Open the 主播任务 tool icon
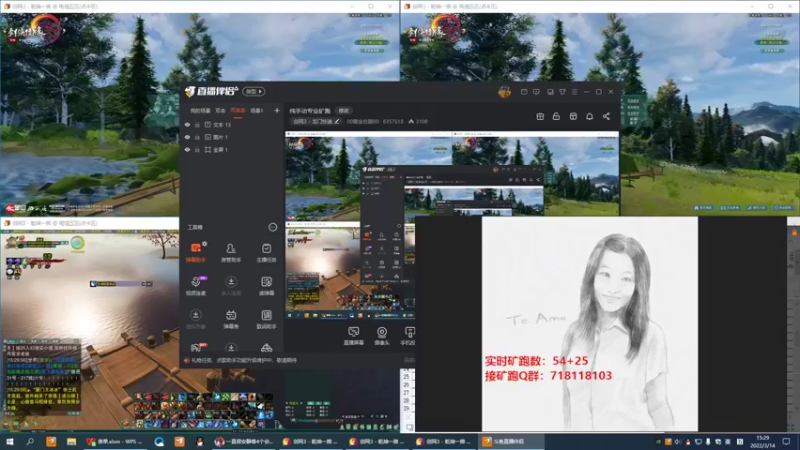 pos(266,252)
